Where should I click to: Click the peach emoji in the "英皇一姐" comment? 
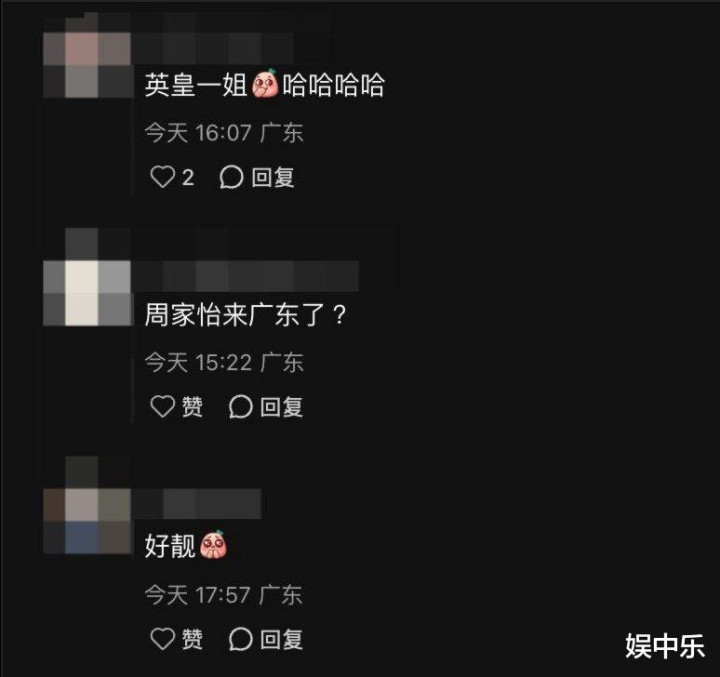265,84
